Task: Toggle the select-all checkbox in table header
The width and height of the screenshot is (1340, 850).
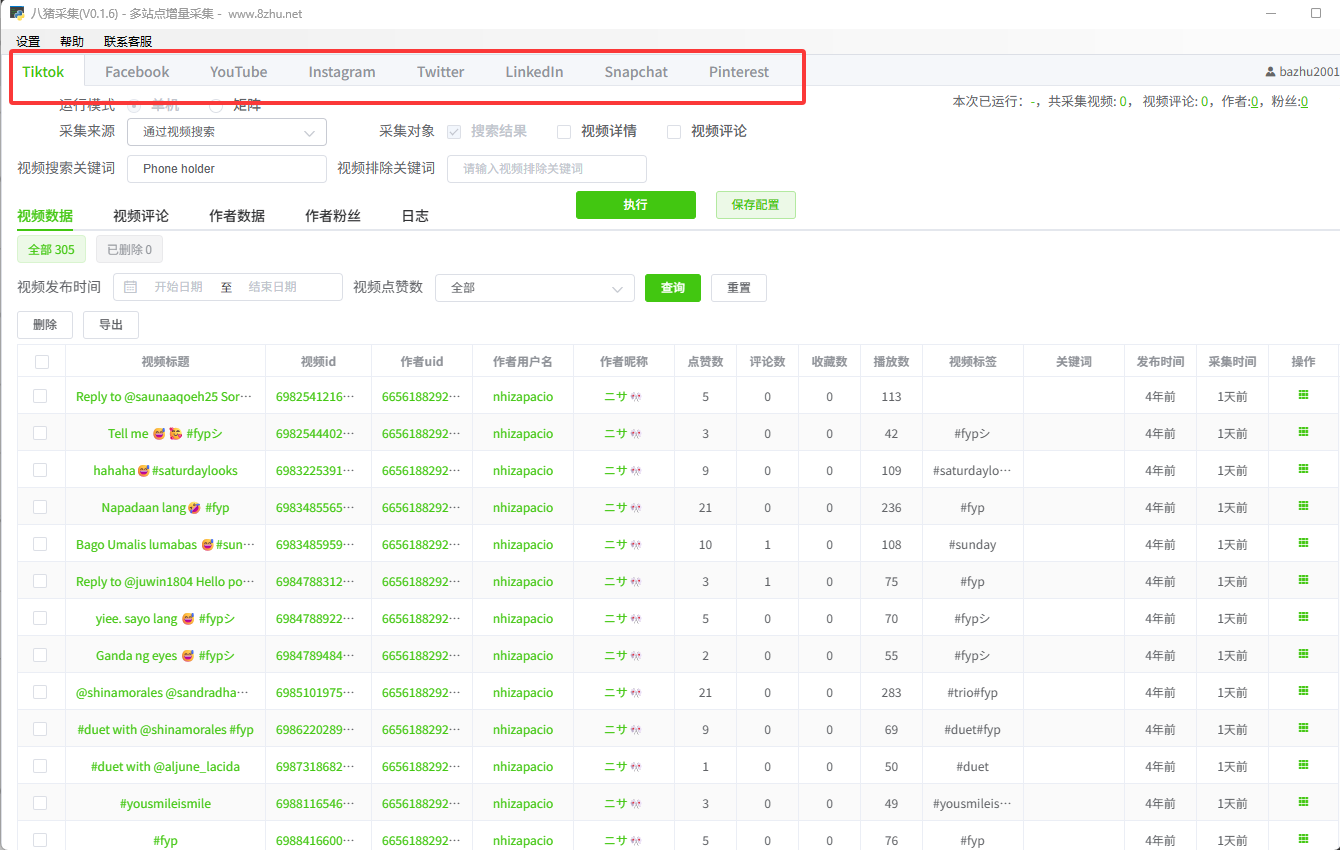Action: tap(41, 362)
